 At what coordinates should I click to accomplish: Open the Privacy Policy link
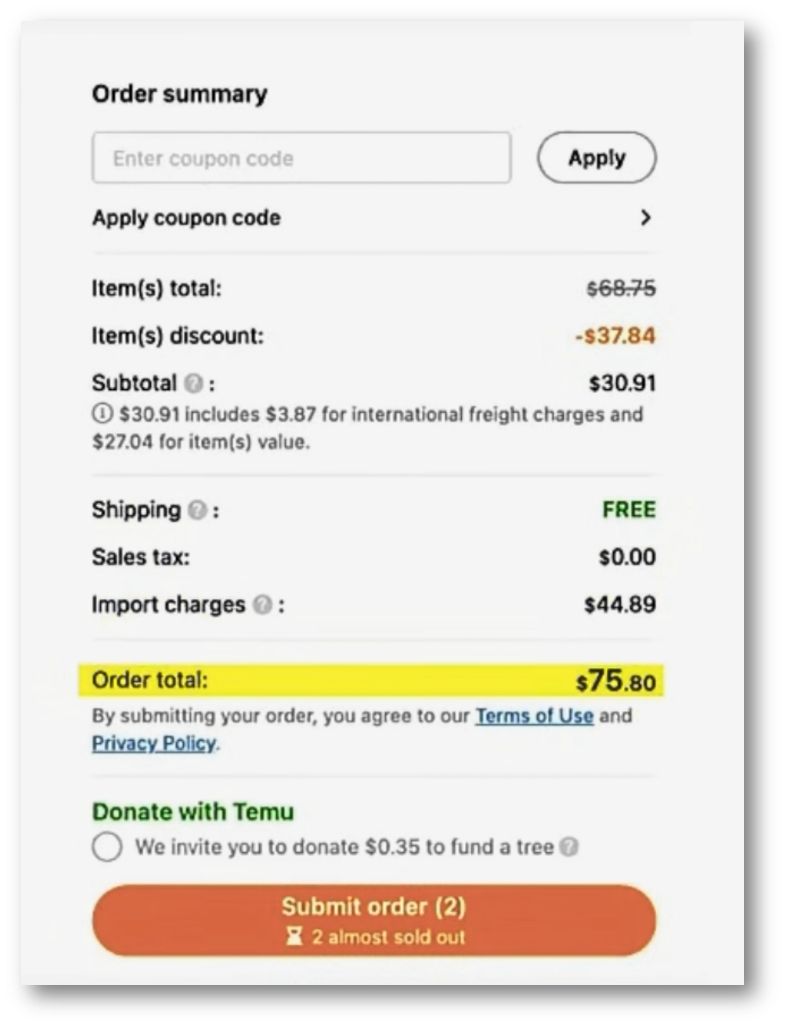[x=153, y=743]
